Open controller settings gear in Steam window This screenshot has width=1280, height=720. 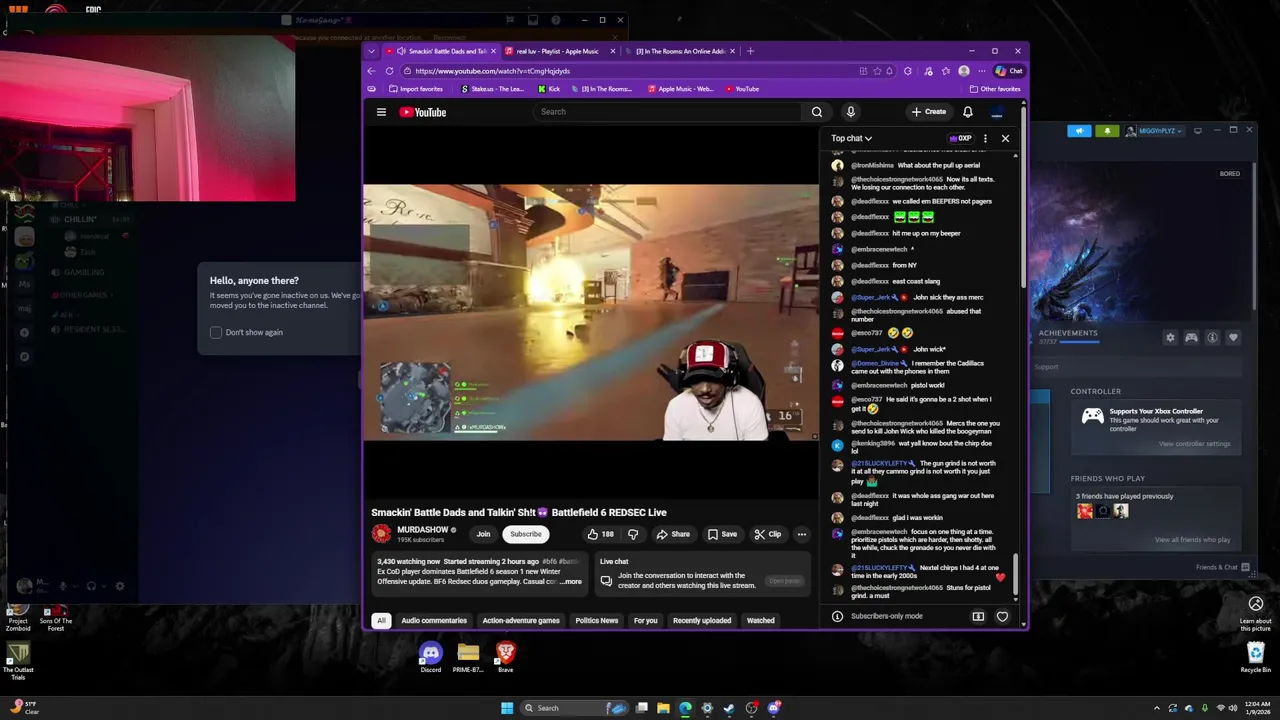(x=1170, y=338)
